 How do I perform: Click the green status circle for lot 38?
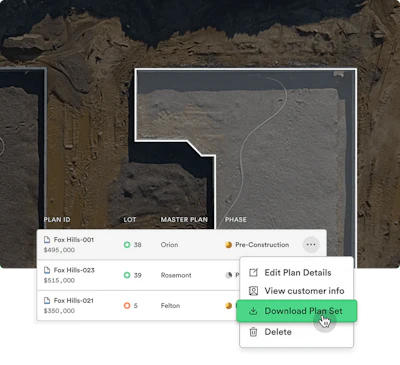[127, 245]
